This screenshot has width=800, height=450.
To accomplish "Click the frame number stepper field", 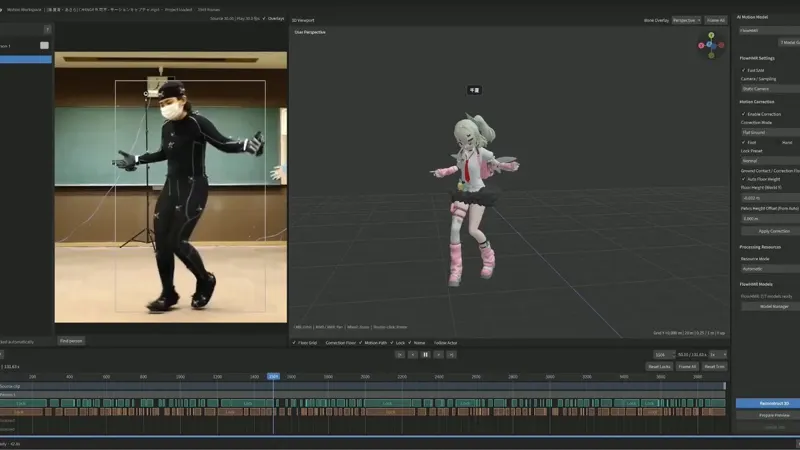I will pos(664,355).
